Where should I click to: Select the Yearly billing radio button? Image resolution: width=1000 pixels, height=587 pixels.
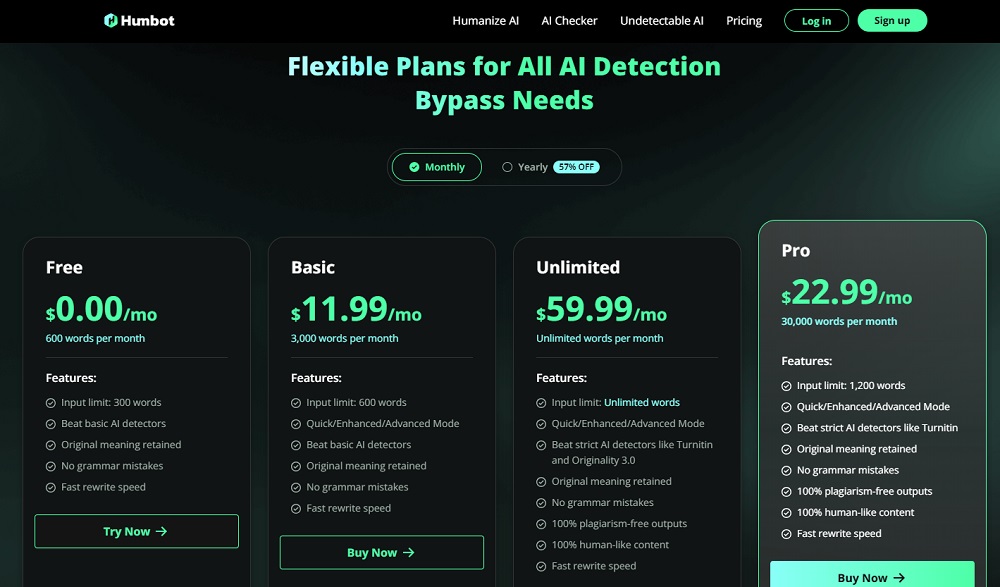tap(507, 167)
